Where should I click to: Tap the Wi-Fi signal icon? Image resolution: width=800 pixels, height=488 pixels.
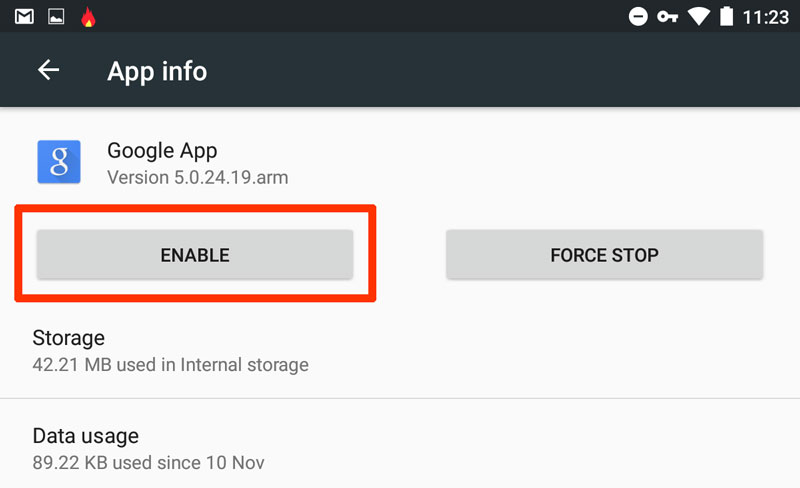(699, 17)
